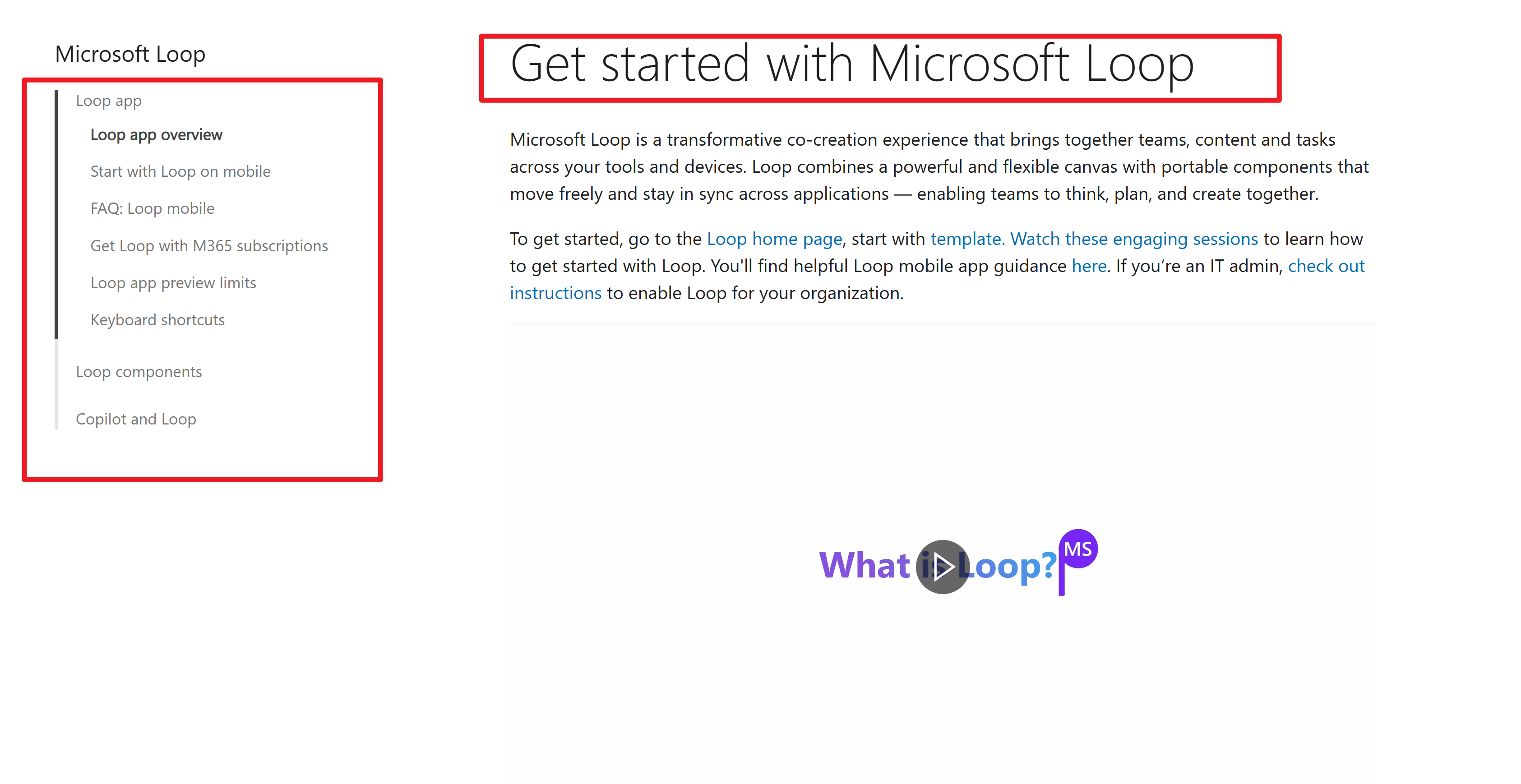
Task: View the "FAQ: Loop mobile" page
Action: [x=153, y=208]
